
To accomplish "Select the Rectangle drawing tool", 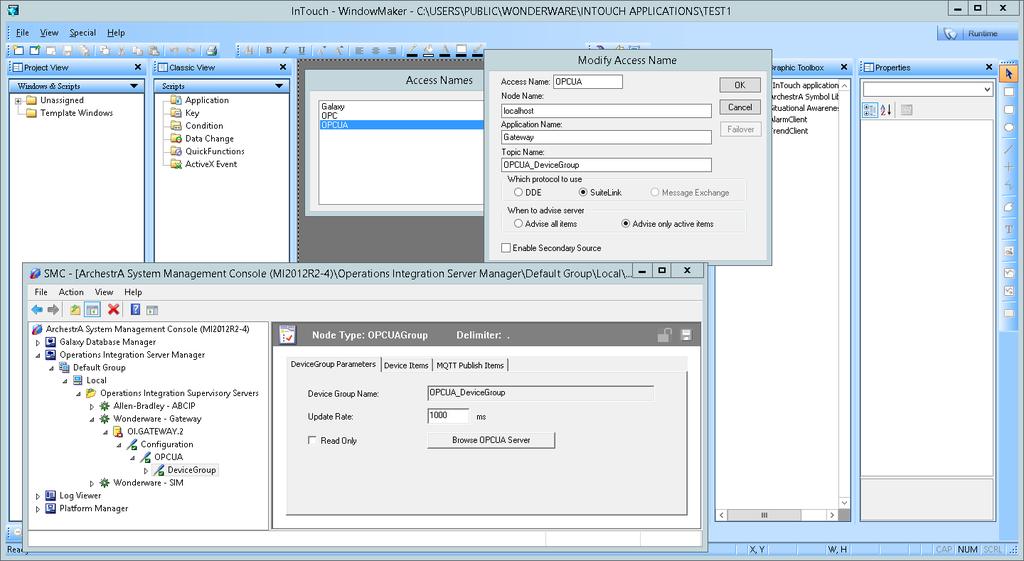I will tap(1009, 92).
